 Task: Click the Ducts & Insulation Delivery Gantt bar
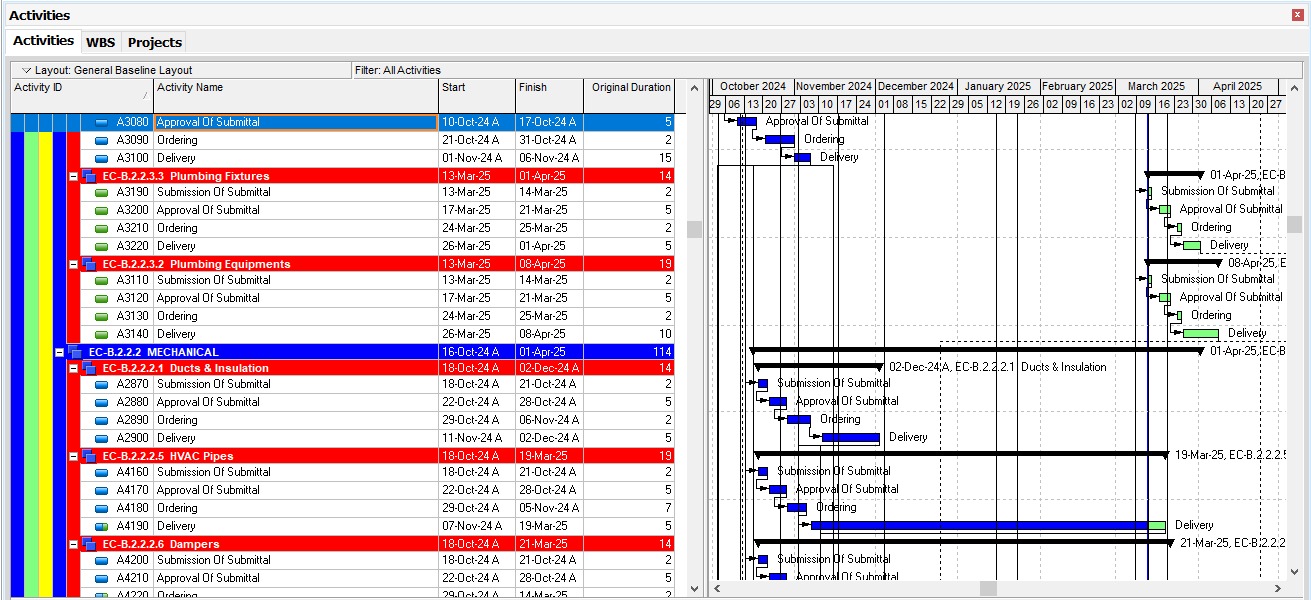tap(850, 438)
